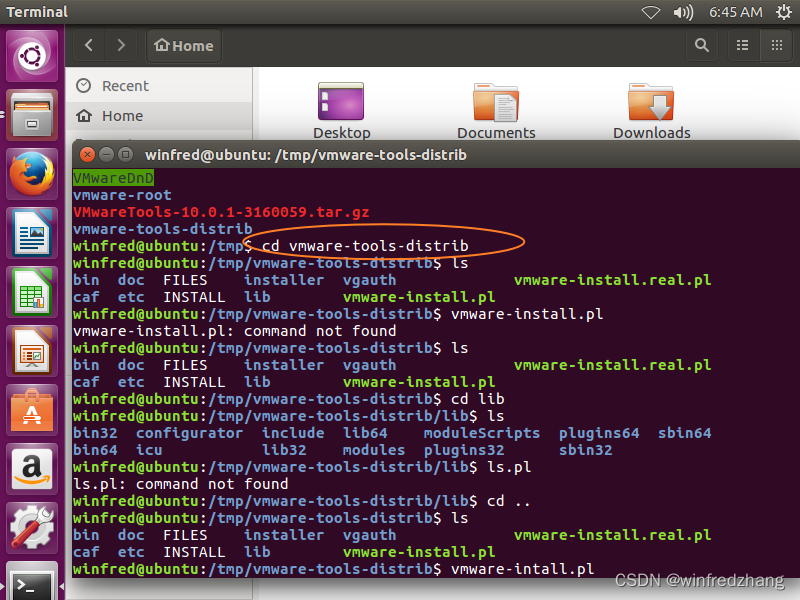Select the Downloads folder in Files
Image resolution: width=800 pixels, height=600 pixels.
[652, 110]
